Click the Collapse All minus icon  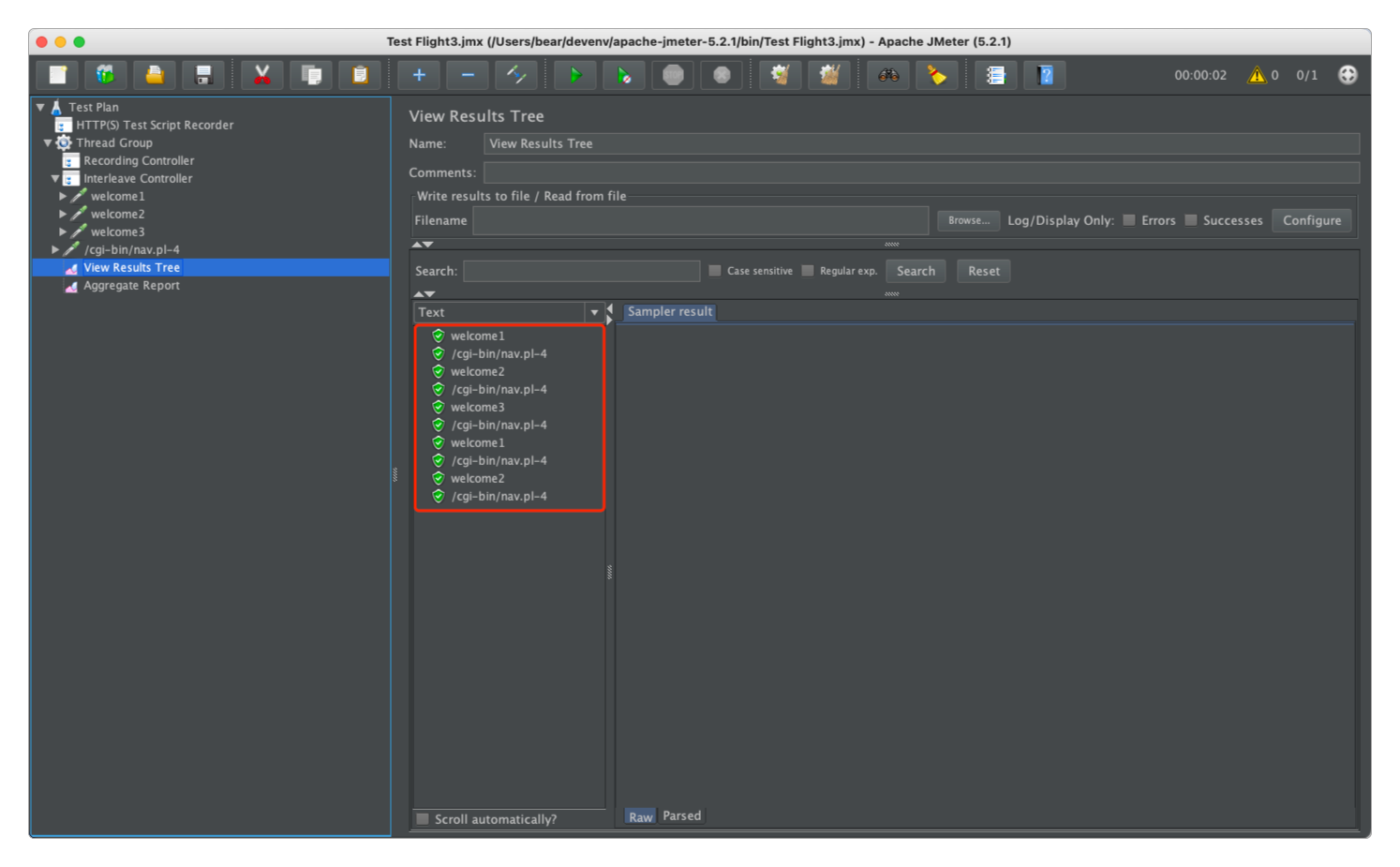[468, 75]
